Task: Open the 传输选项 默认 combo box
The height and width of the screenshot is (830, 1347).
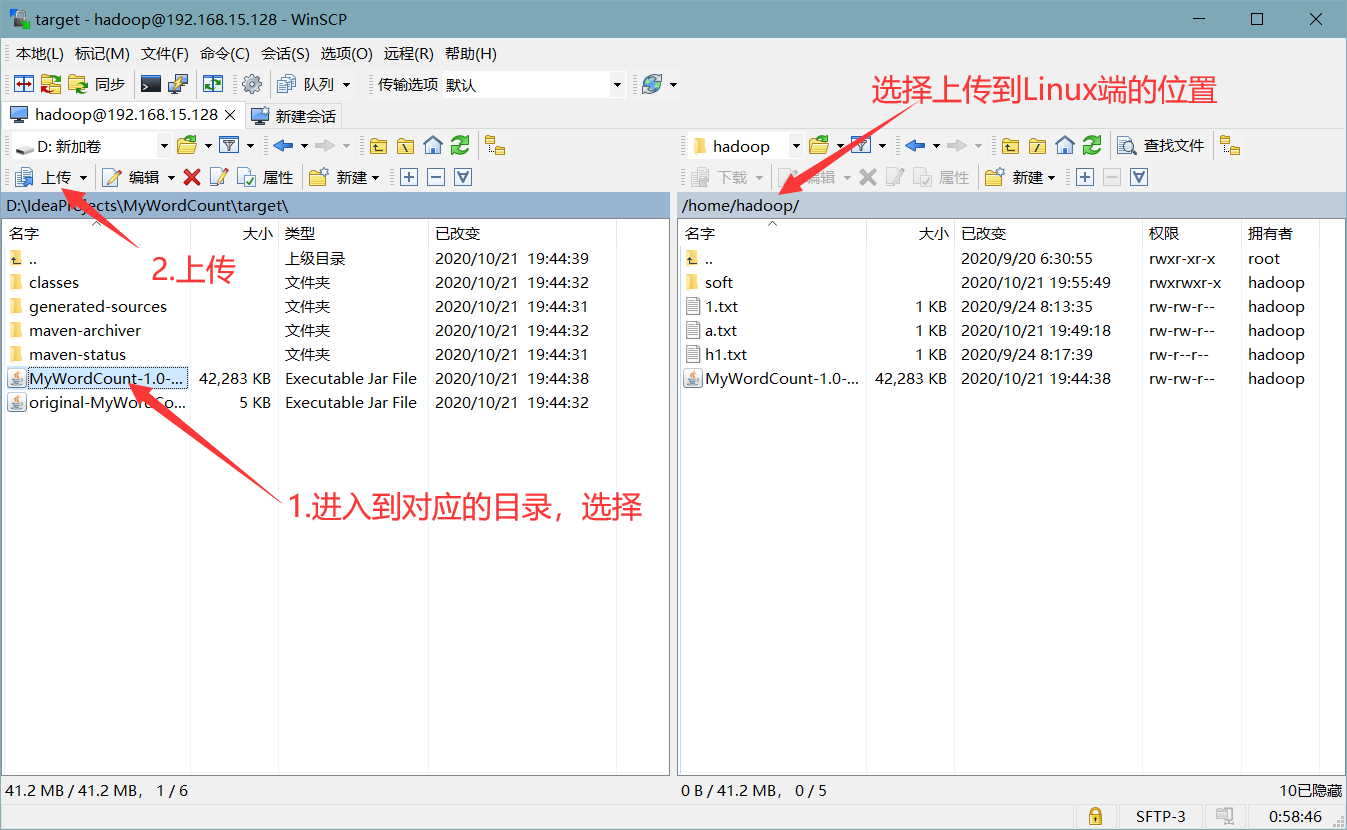Action: pyautogui.click(x=534, y=85)
